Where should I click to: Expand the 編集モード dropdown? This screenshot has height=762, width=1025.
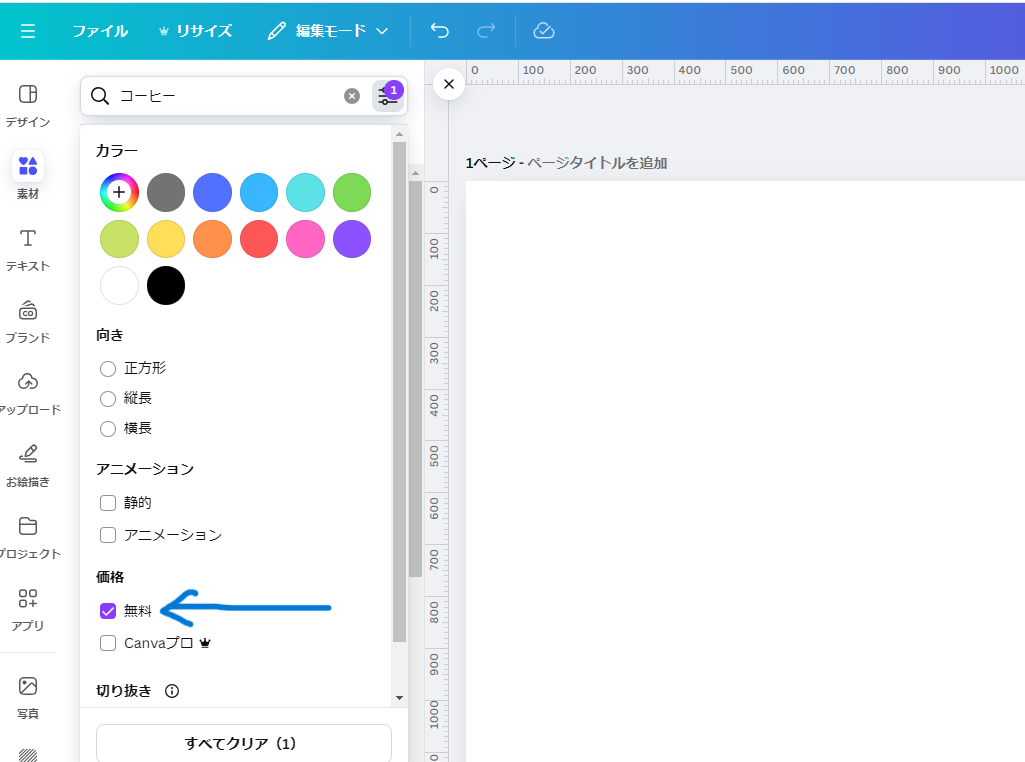point(328,31)
